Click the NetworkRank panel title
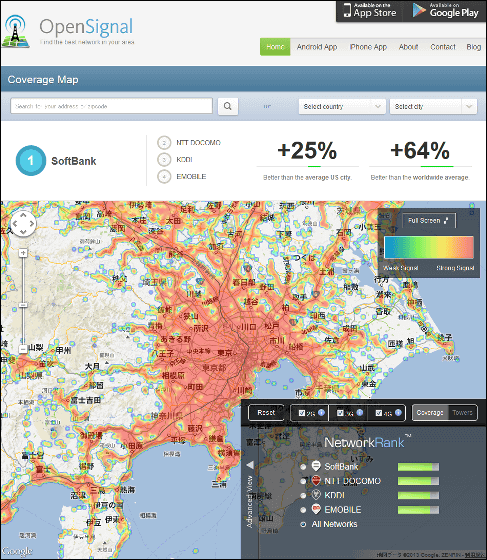Viewport: 487px width, 560px height. coord(368,442)
